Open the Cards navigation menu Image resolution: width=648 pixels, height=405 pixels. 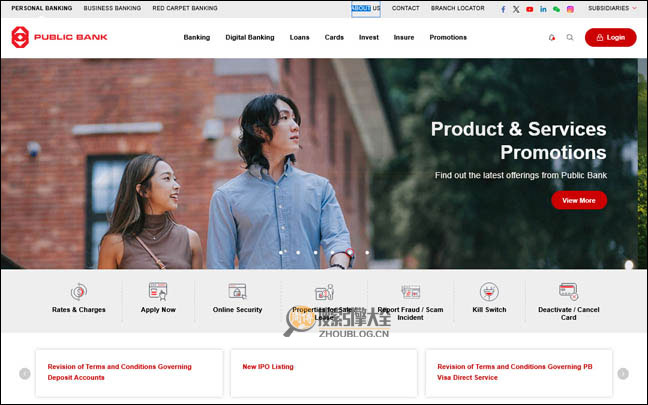pyautogui.click(x=334, y=37)
